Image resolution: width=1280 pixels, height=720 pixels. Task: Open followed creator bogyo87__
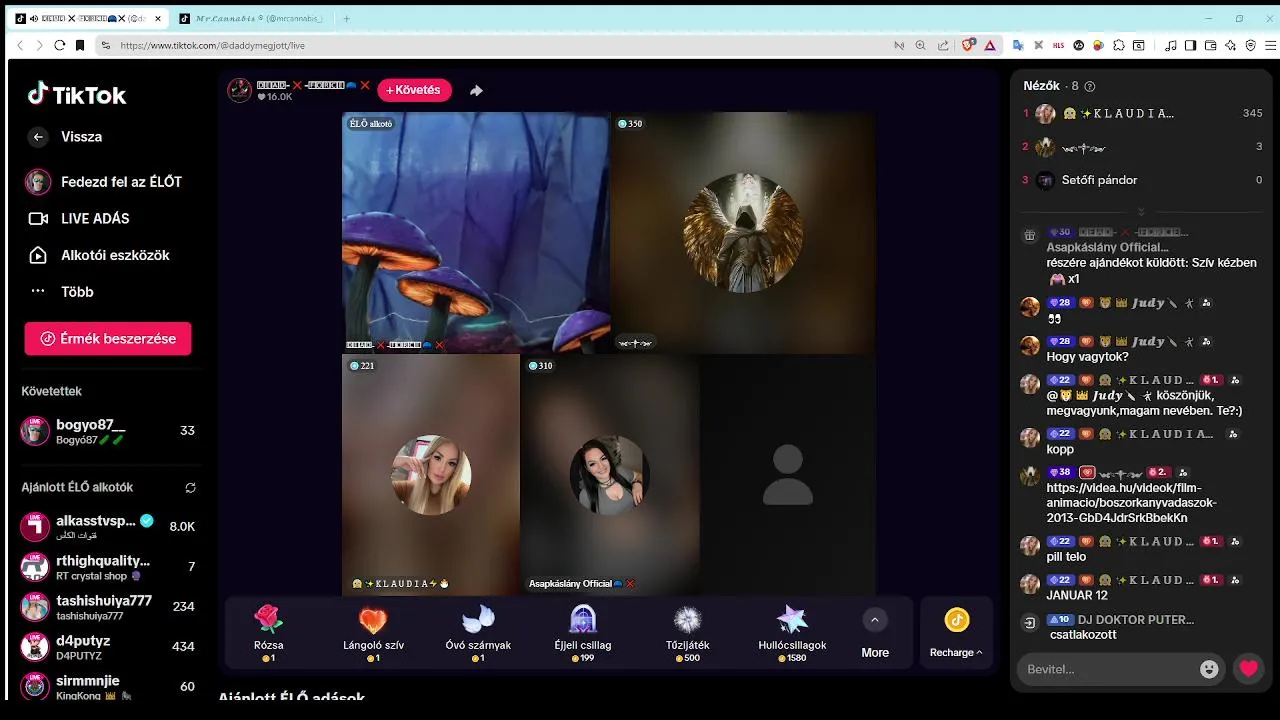coord(108,431)
